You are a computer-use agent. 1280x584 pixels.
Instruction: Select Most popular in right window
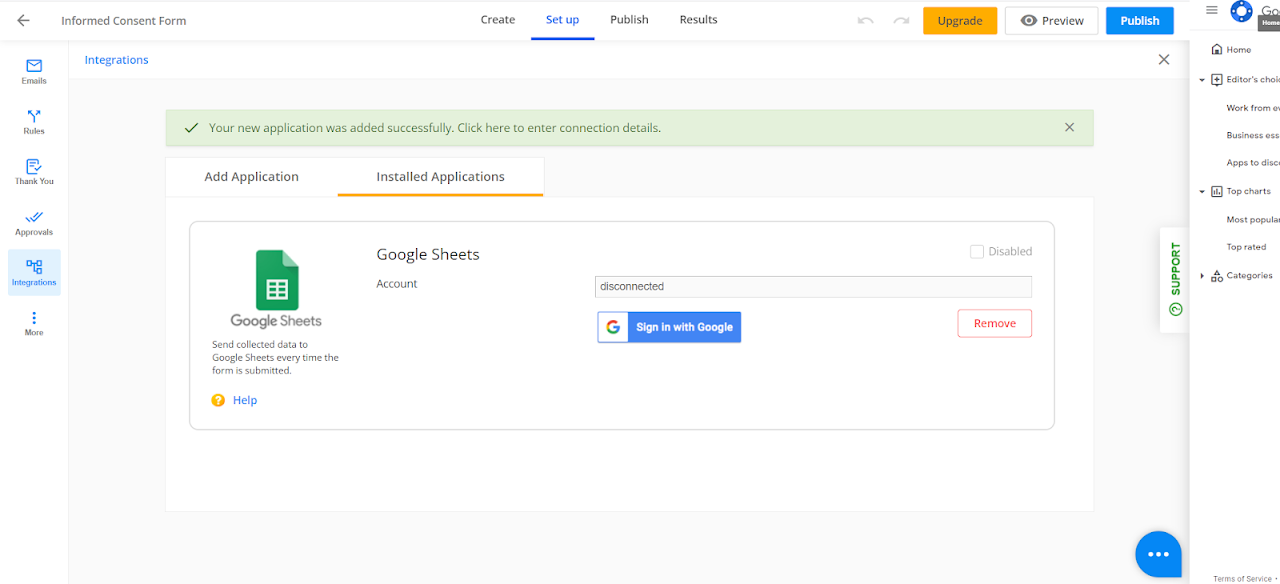[1253, 219]
